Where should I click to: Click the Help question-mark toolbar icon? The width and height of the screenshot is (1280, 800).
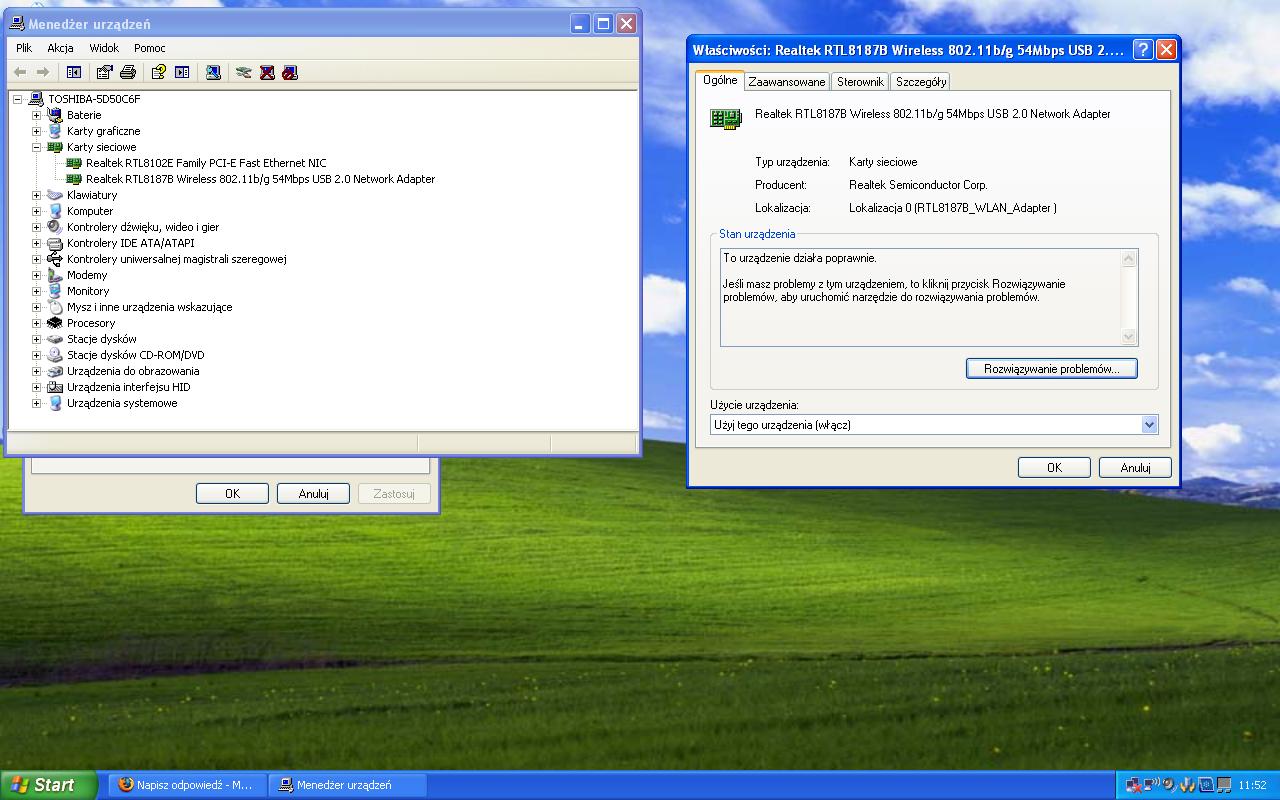(158, 72)
